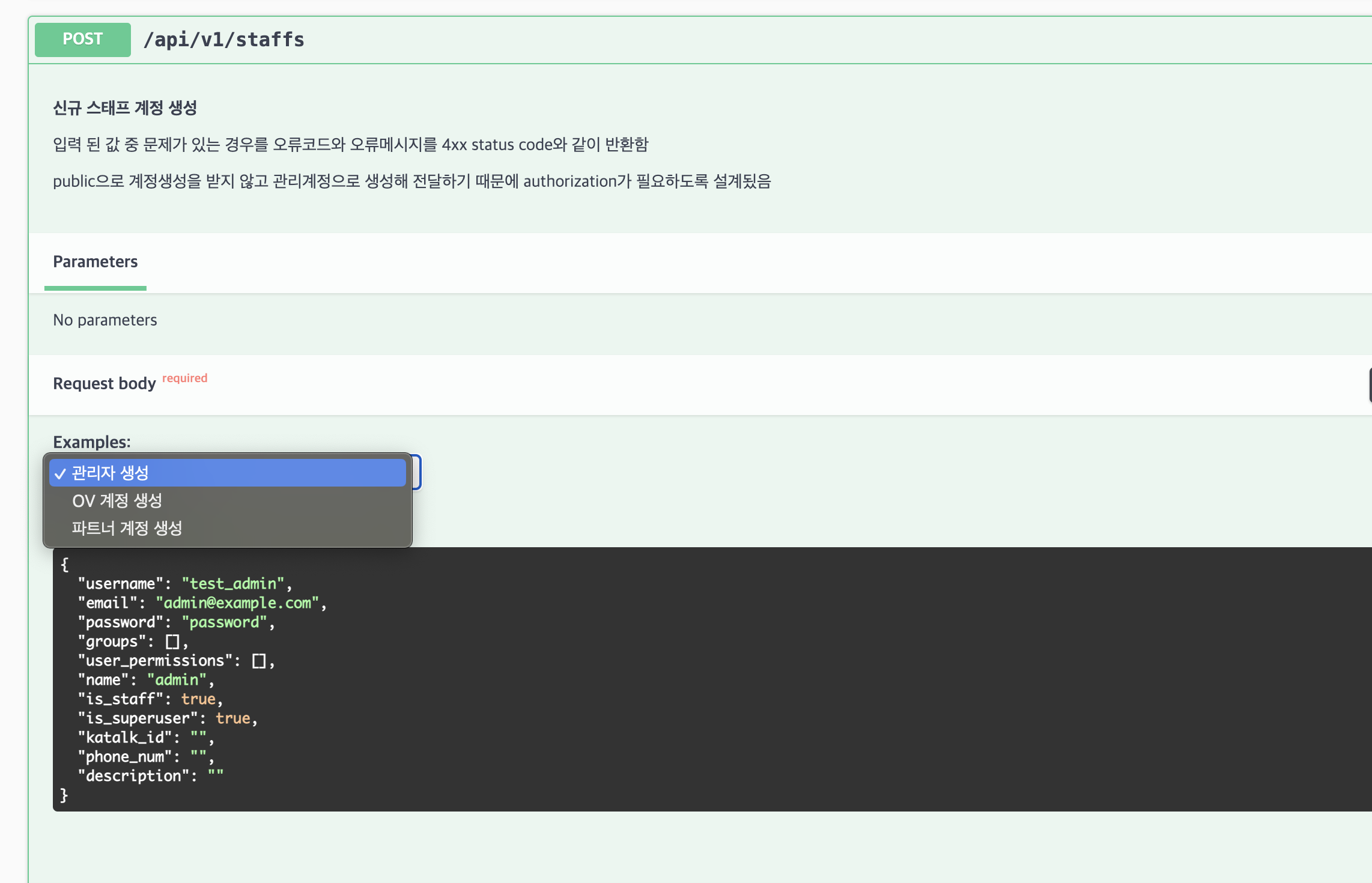Click the red required label
Viewport: 1372px width, 883px height.
[x=184, y=378]
